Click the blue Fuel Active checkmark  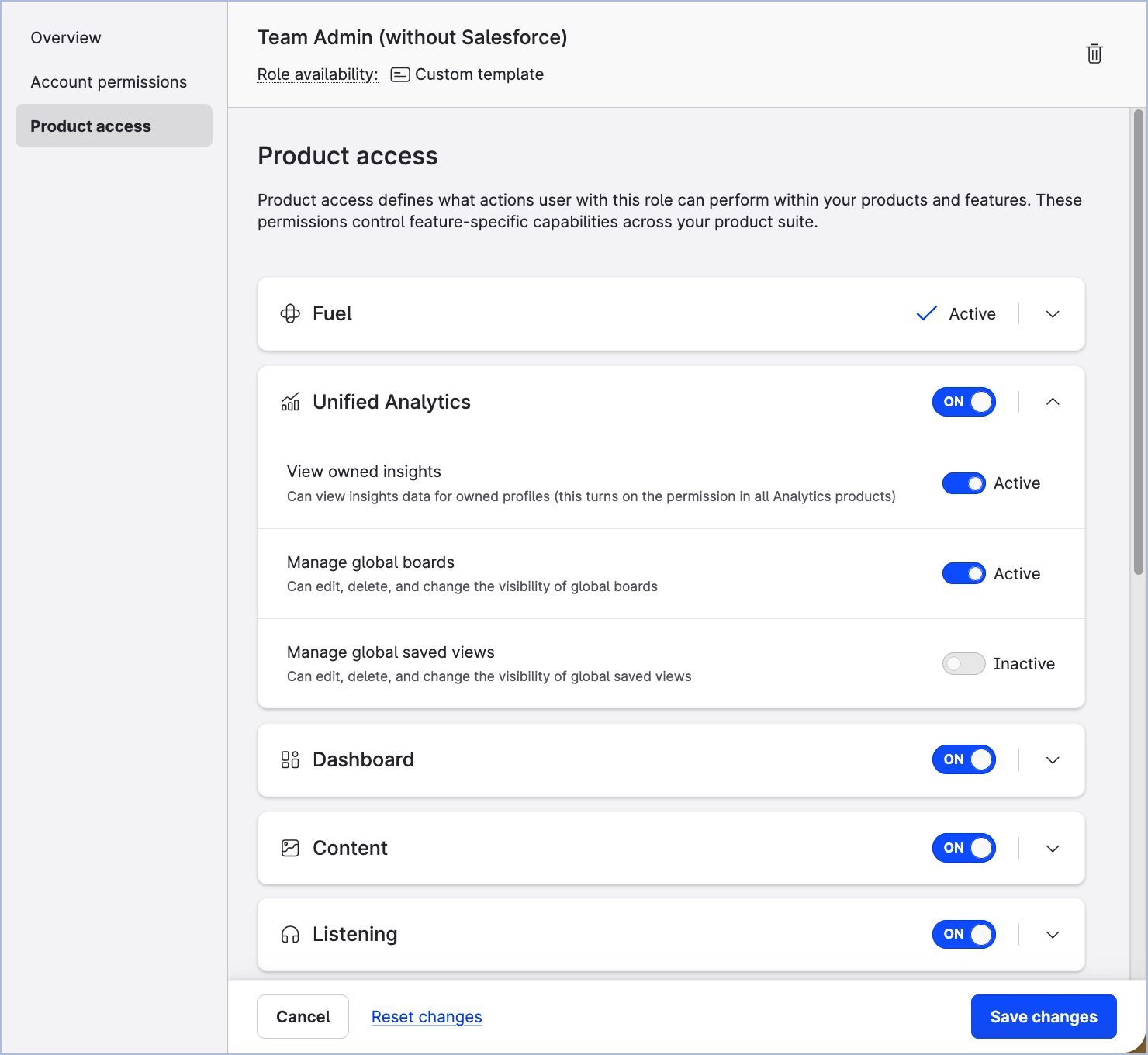[x=927, y=313]
